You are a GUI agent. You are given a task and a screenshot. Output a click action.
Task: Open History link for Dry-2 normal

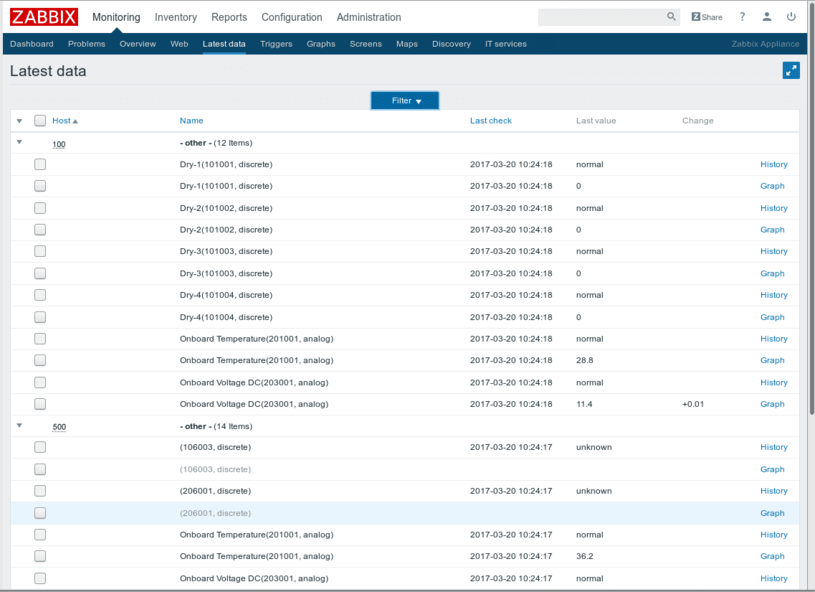coord(773,208)
